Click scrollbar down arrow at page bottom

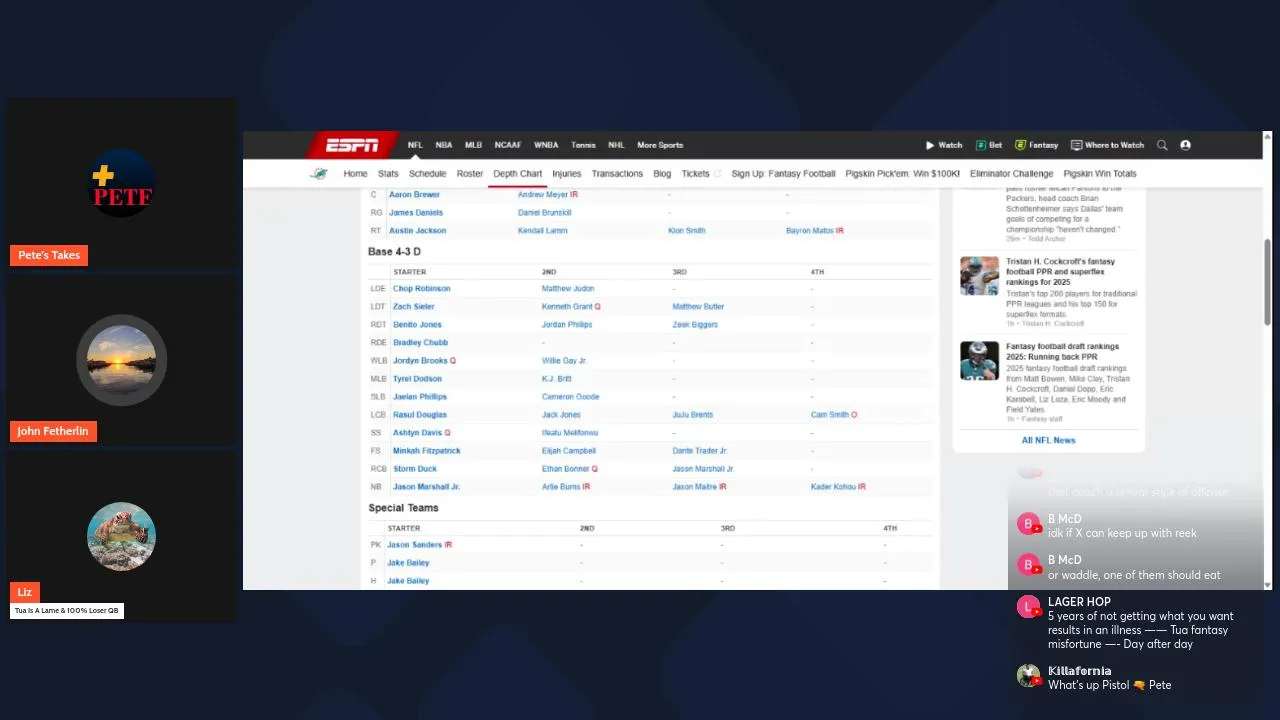pos(1268,585)
